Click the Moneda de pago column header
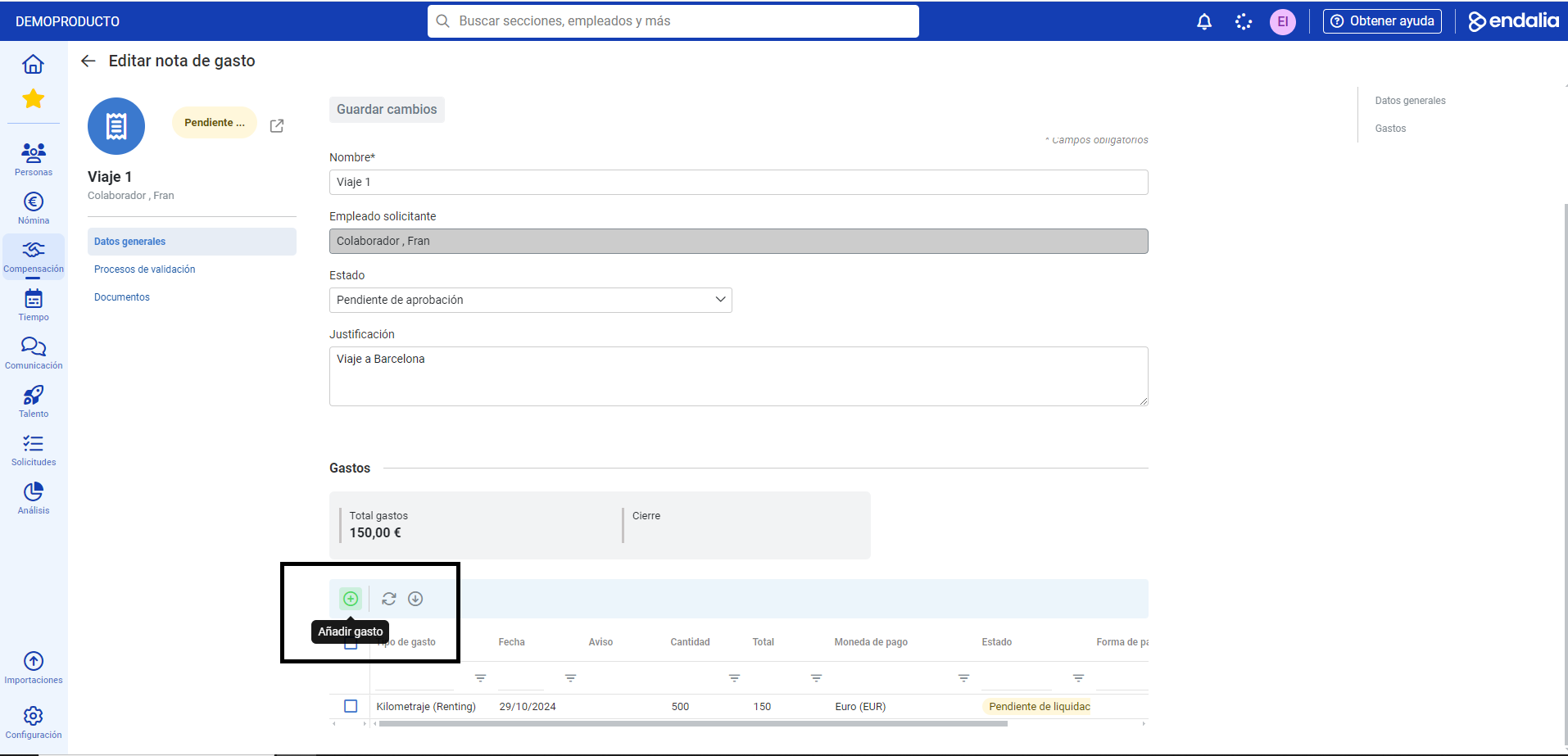This screenshot has width=1568, height=756. click(871, 642)
